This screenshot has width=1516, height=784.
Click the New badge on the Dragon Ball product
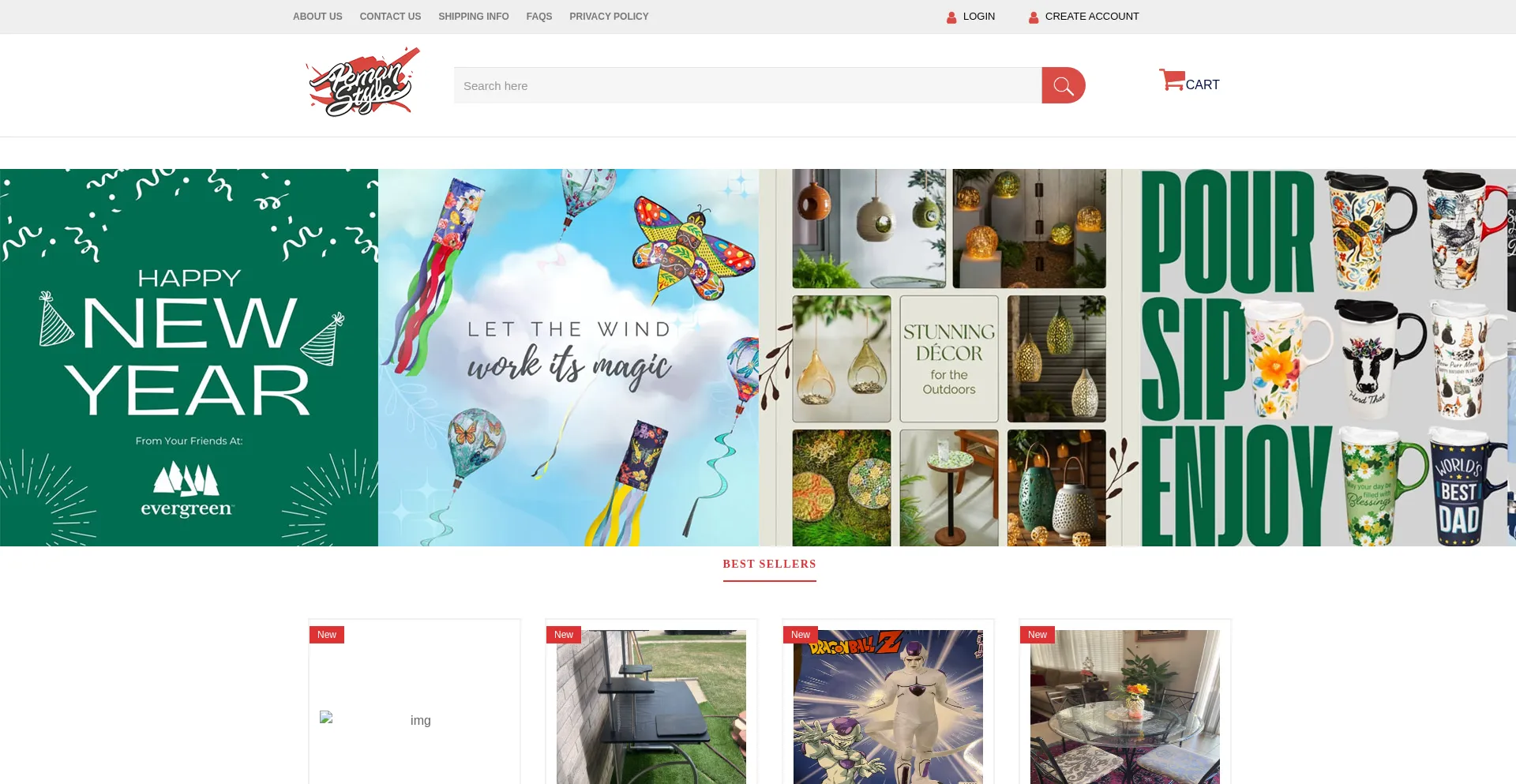point(801,635)
